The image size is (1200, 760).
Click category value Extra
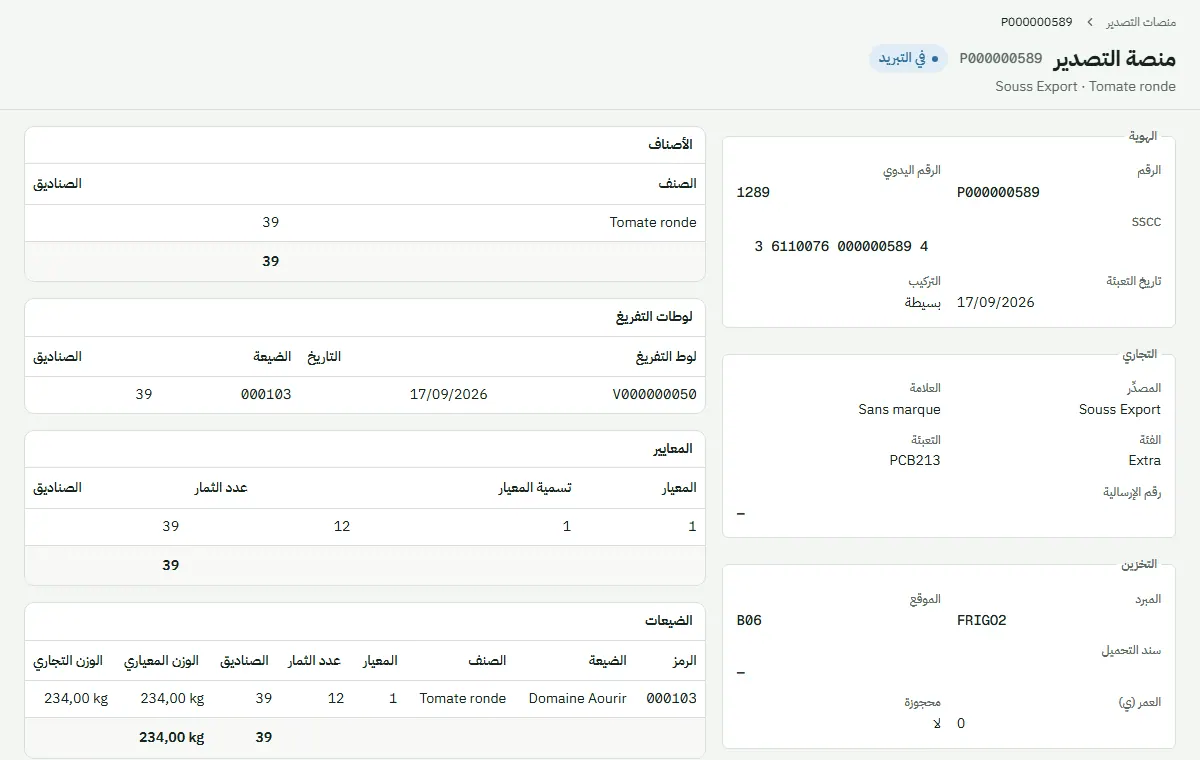pyautogui.click(x=1145, y=461)
